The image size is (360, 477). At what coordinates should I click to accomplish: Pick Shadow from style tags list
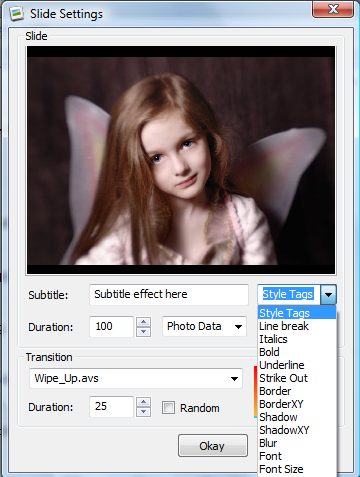pyautogui.click(x=297, y=417)
